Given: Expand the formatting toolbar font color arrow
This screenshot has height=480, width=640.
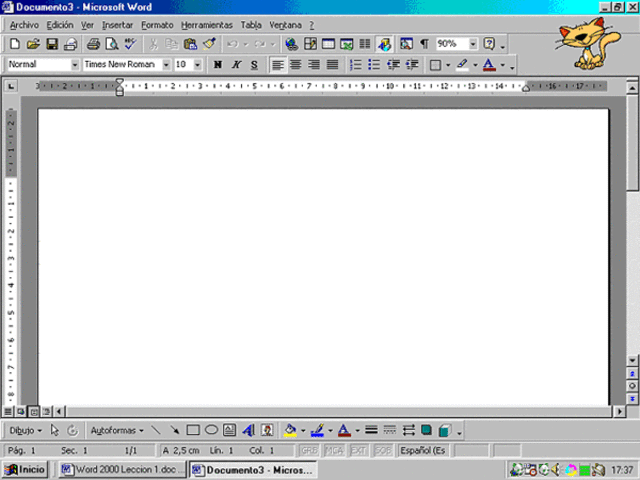Looking at the screenshot, I should pos(502,65).
